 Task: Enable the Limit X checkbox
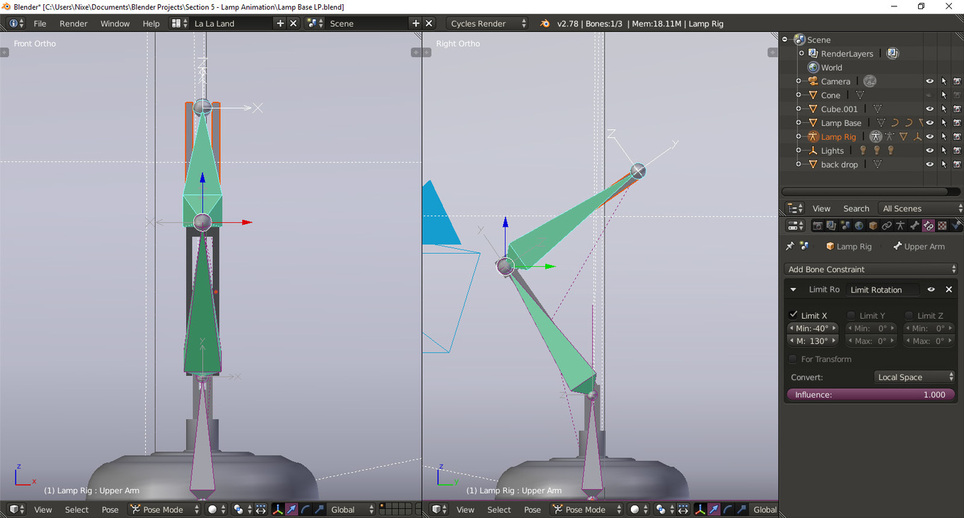(794, 315)
